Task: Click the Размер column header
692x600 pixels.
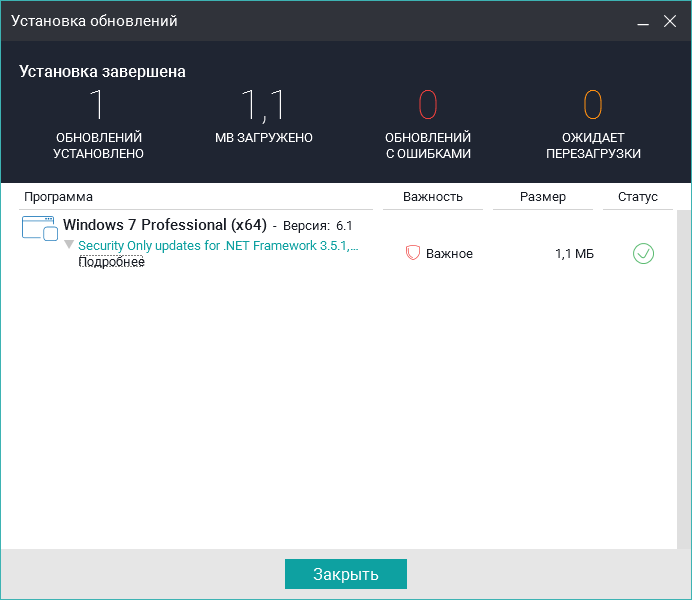Action: (x=542, y=197)
